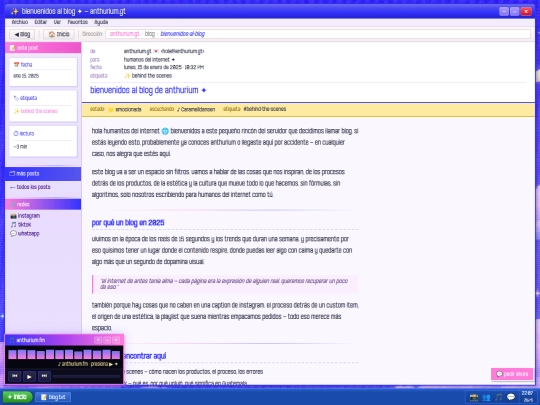This screenshot has height=405, width=540.
Task: Click the people icon in system tray
Action: pos(486,397)
